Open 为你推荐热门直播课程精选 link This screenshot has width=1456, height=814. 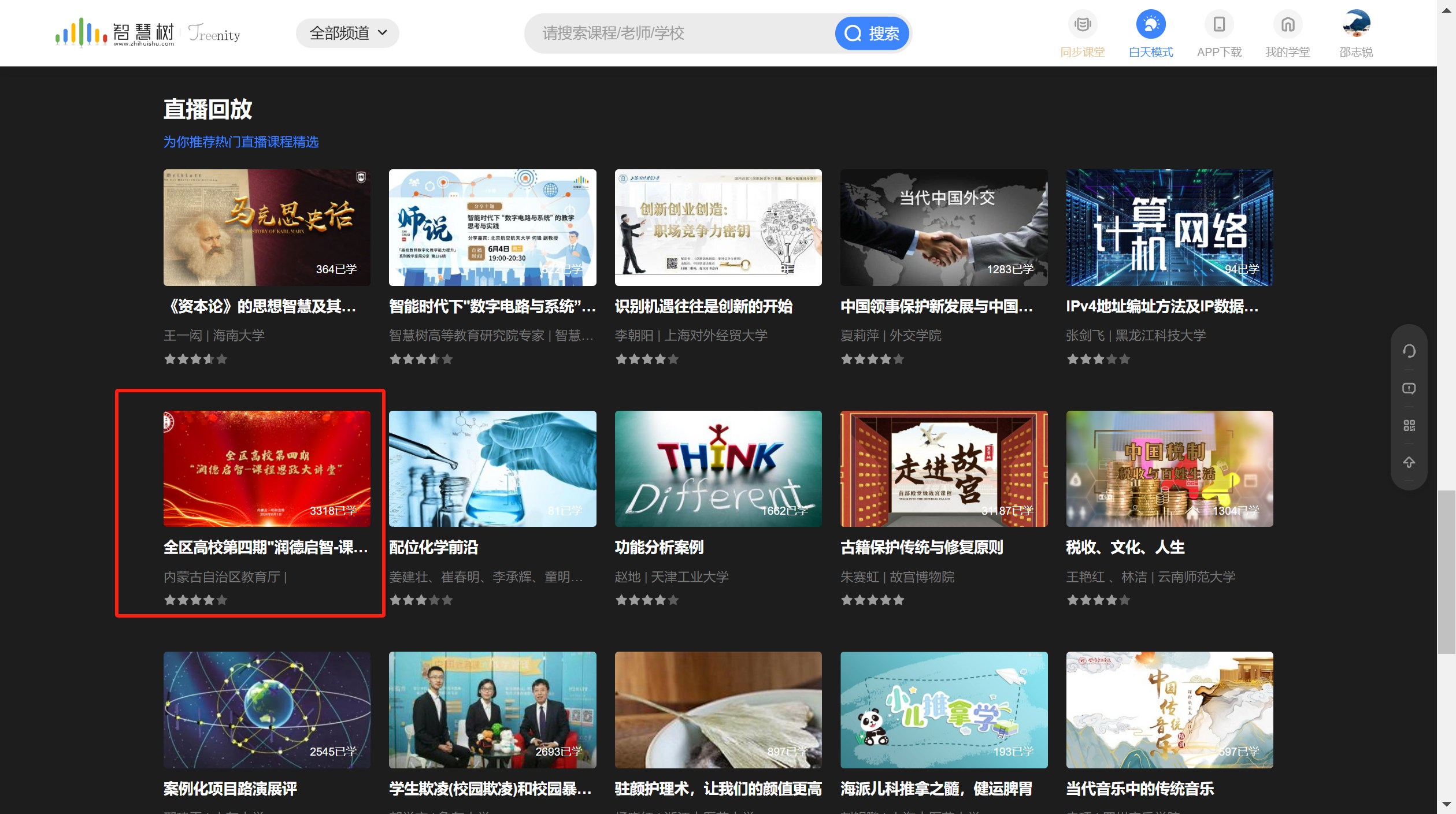pos(241,142)
